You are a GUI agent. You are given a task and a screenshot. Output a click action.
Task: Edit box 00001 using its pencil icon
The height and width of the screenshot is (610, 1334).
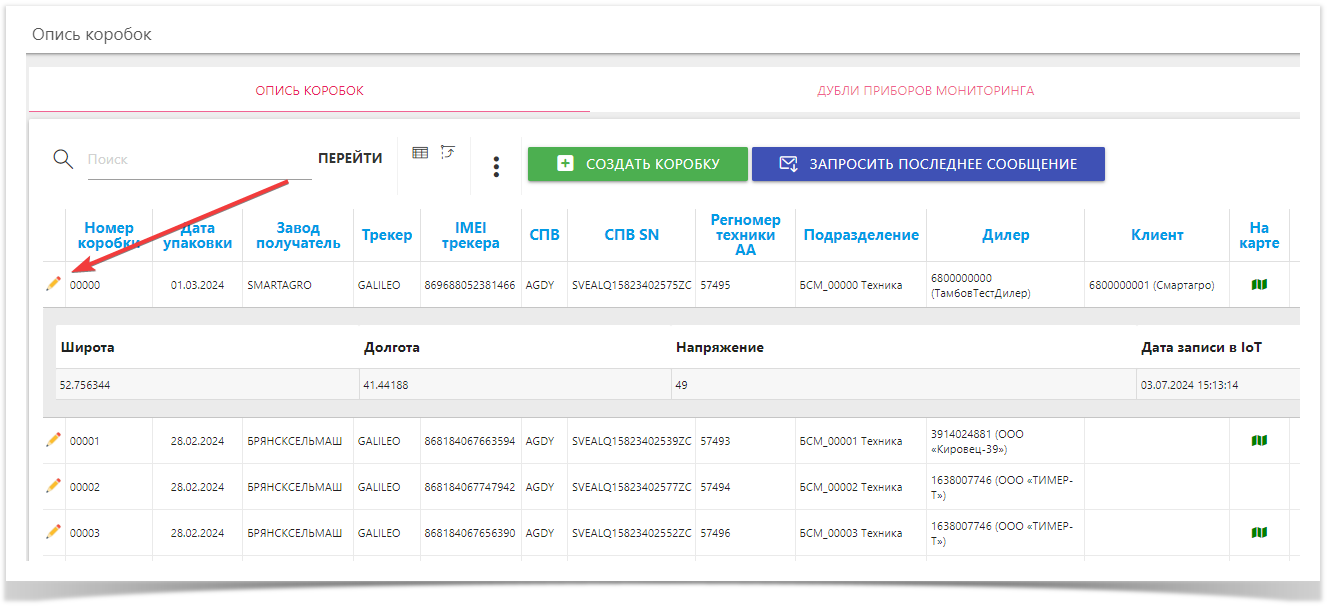[53, 440]
